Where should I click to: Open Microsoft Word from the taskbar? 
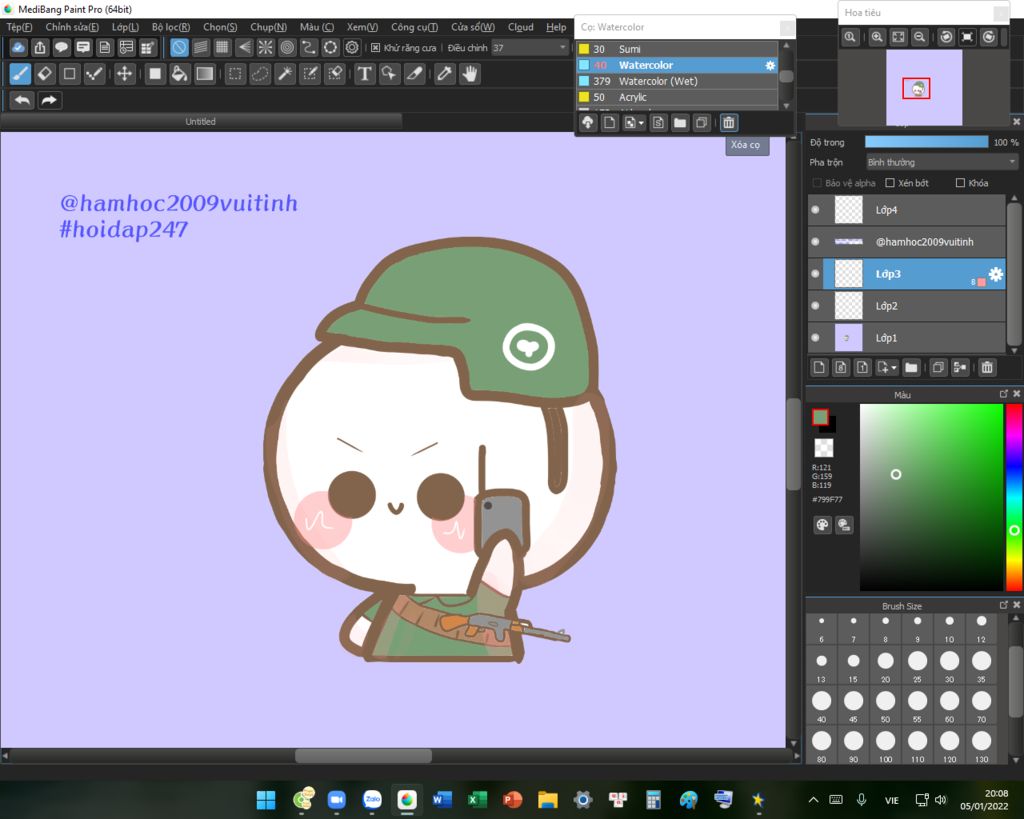pos(441,799)
